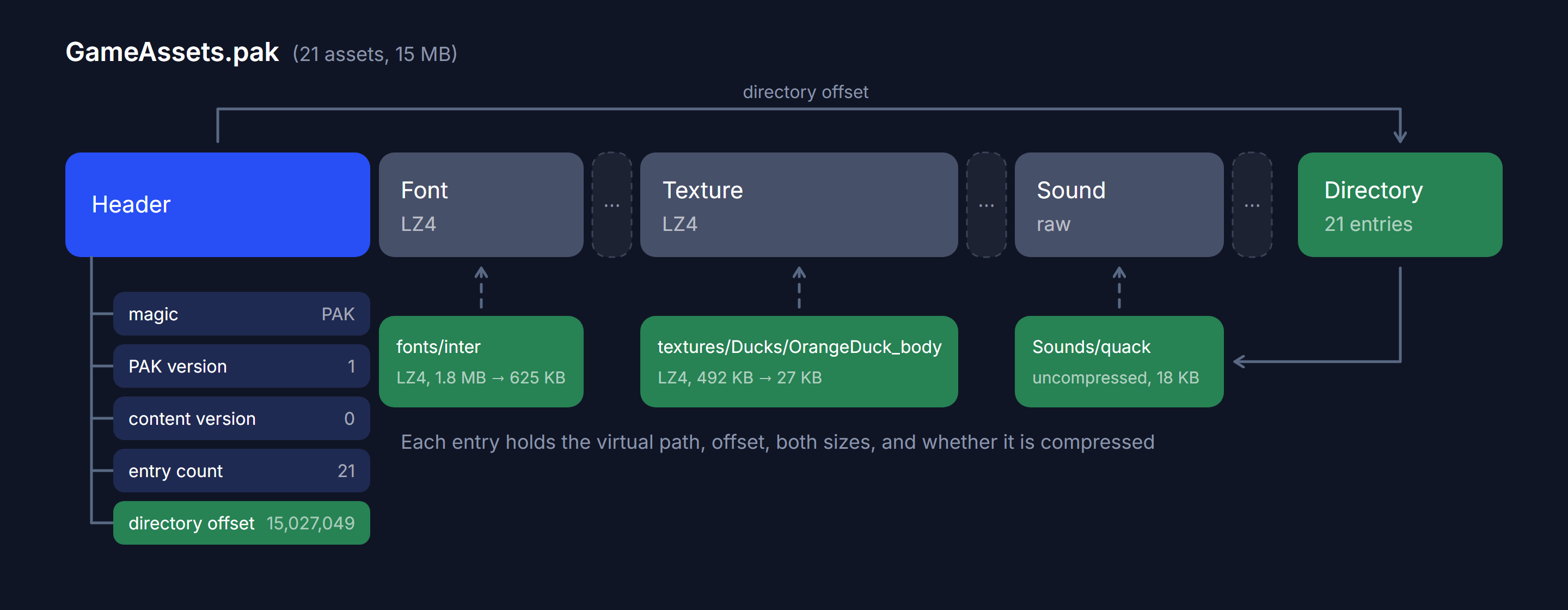Click the green directory offset field
Screen dimensions: 1568x610
tap(242, 523)
